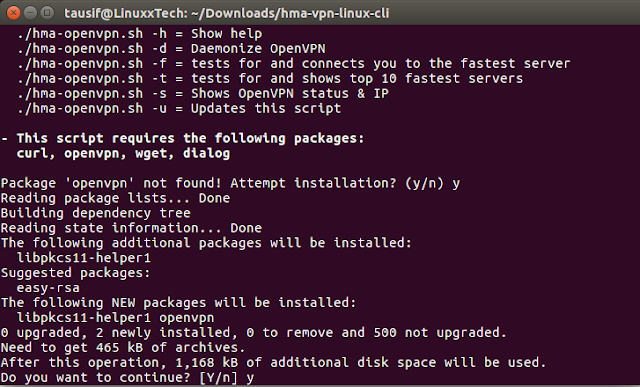Close the terminal window
This screenshot has width=640, height=387.
click(13, 13)
